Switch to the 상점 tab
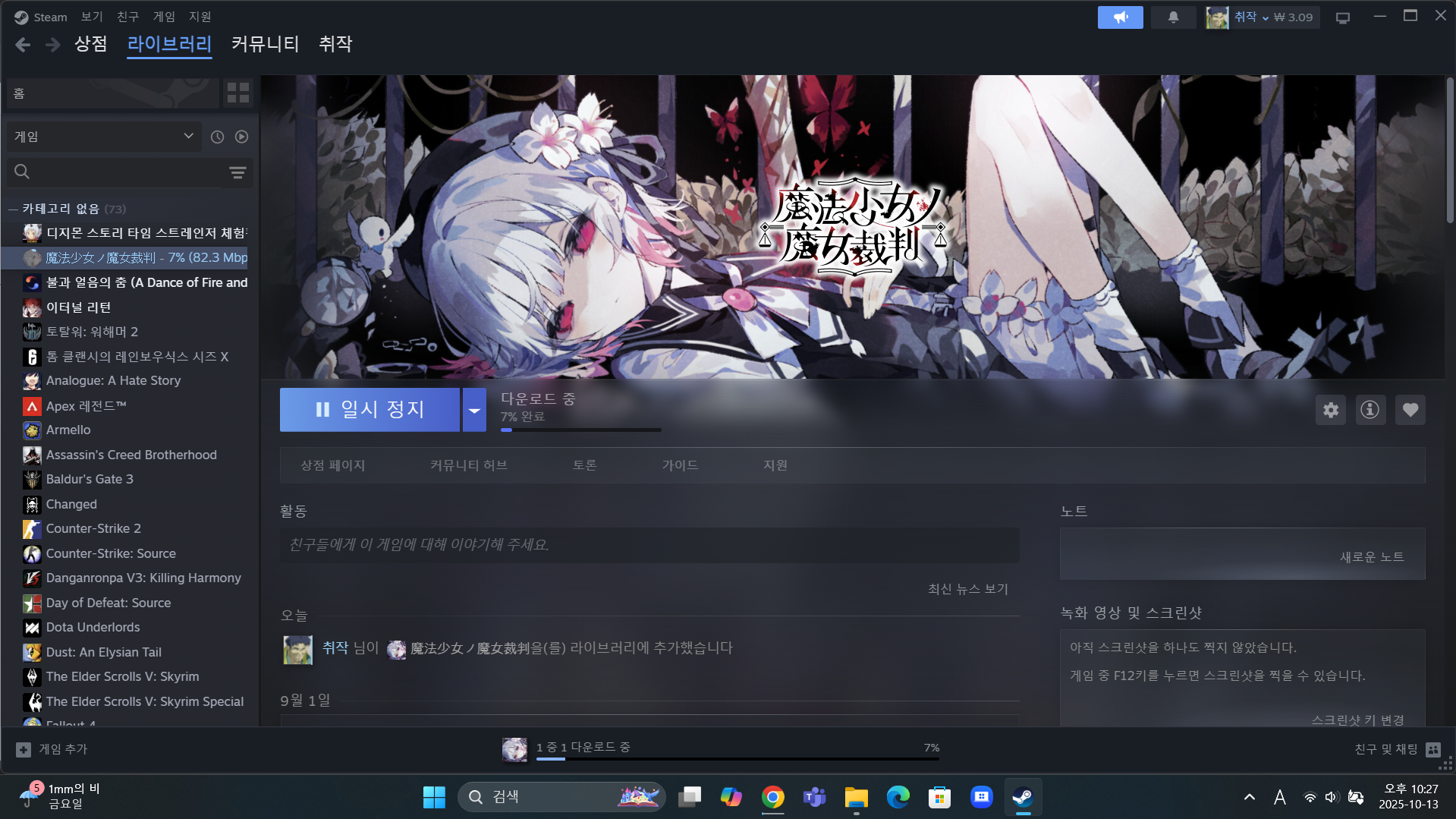The width and height of the screenshot is (1456, 819). [90, 44]
